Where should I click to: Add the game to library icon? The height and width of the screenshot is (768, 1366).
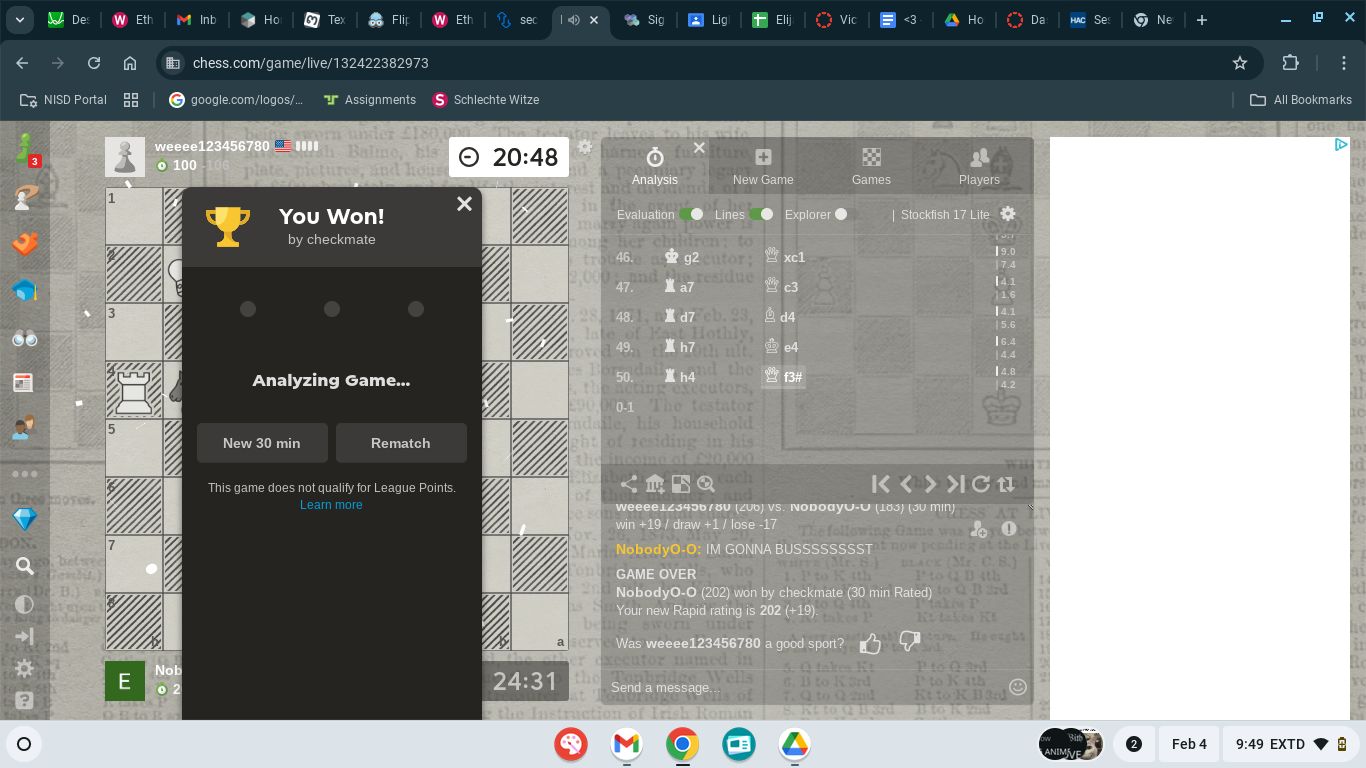point(655,484)
